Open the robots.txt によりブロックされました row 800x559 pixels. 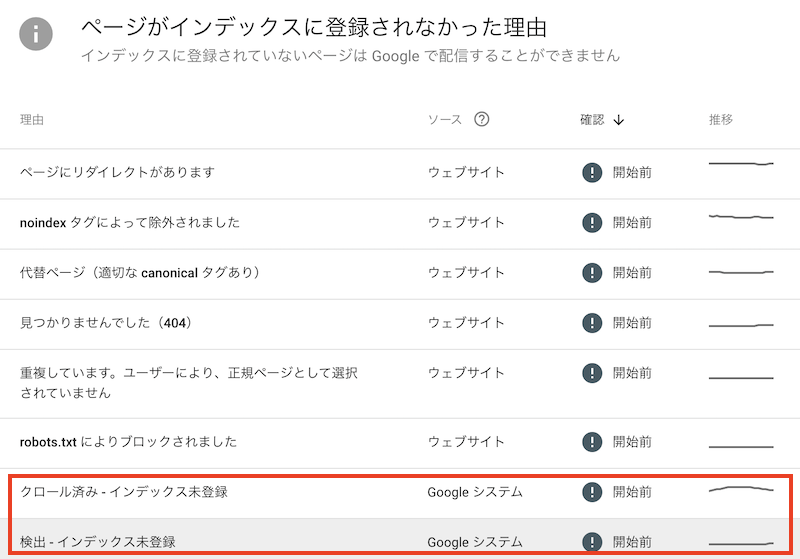point(128,441)
